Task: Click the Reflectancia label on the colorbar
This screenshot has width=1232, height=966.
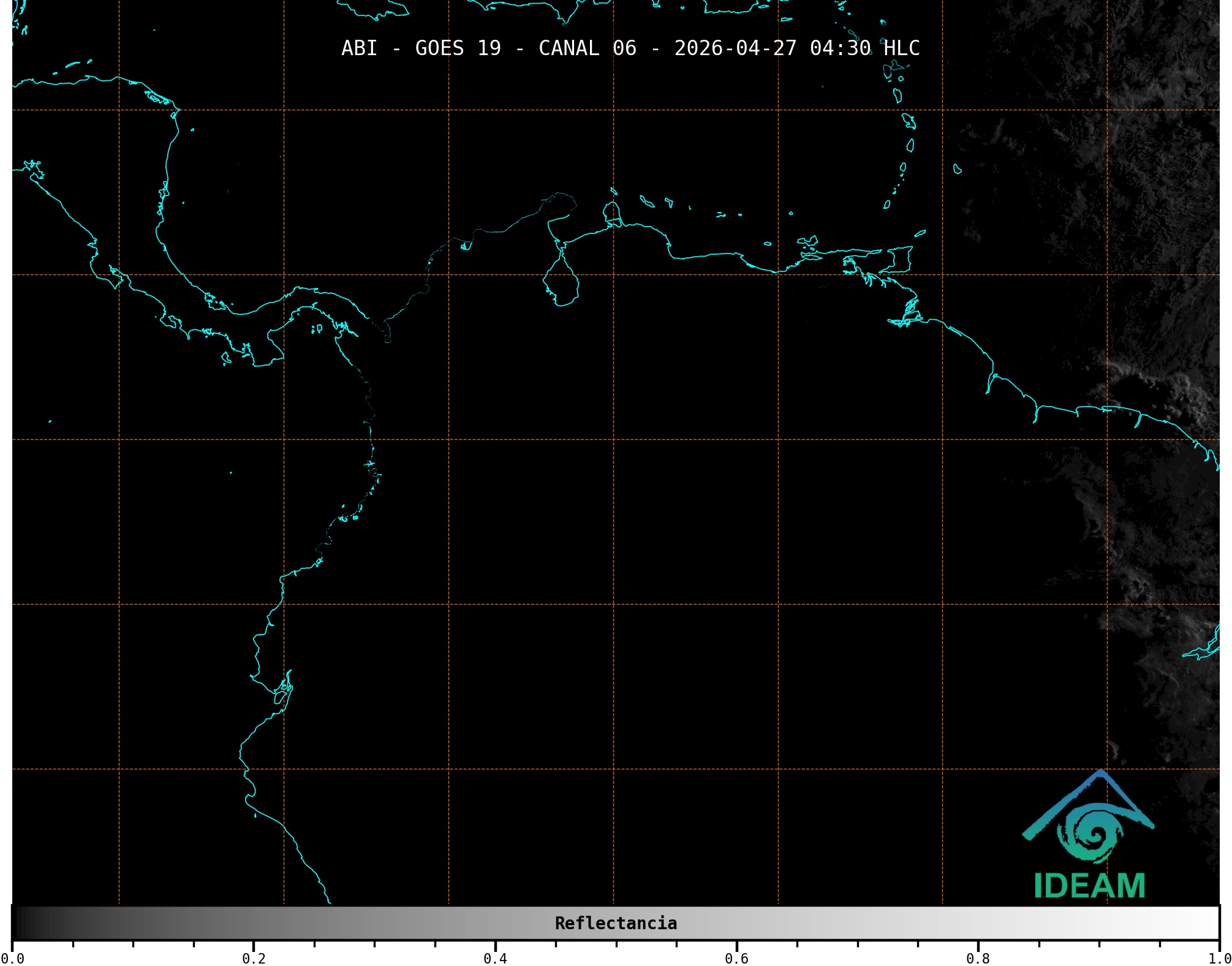Action: [x=616, y=923]
